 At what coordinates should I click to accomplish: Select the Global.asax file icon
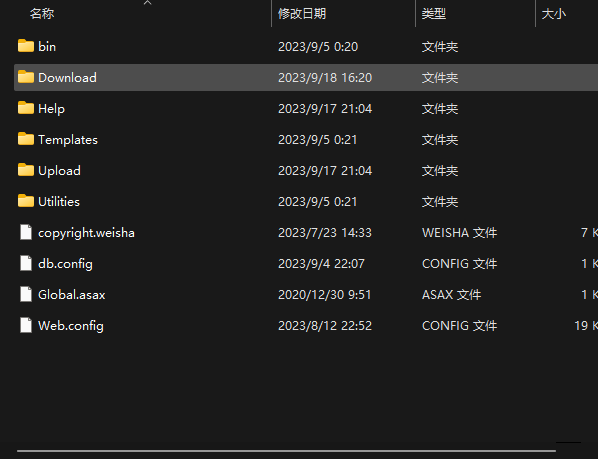tap(26, 294)
